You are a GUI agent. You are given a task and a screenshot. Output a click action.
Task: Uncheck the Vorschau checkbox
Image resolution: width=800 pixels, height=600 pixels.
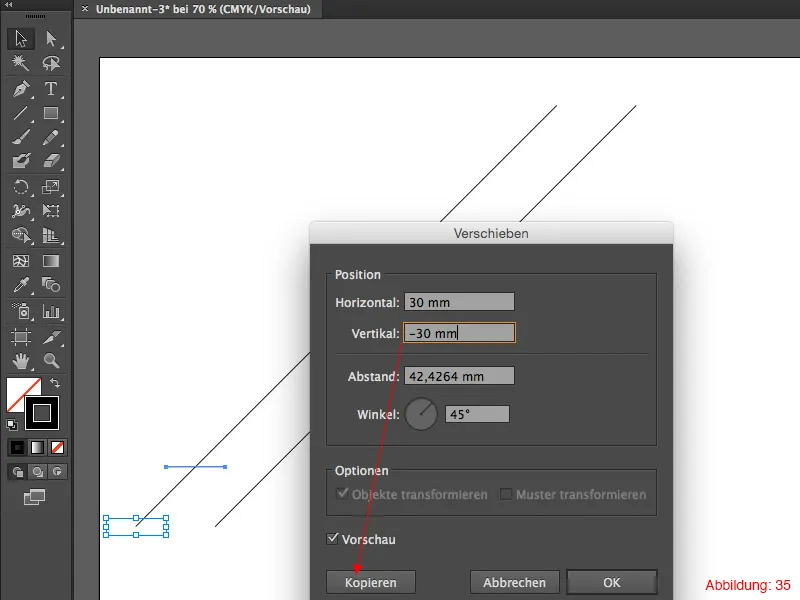point(332,539)
